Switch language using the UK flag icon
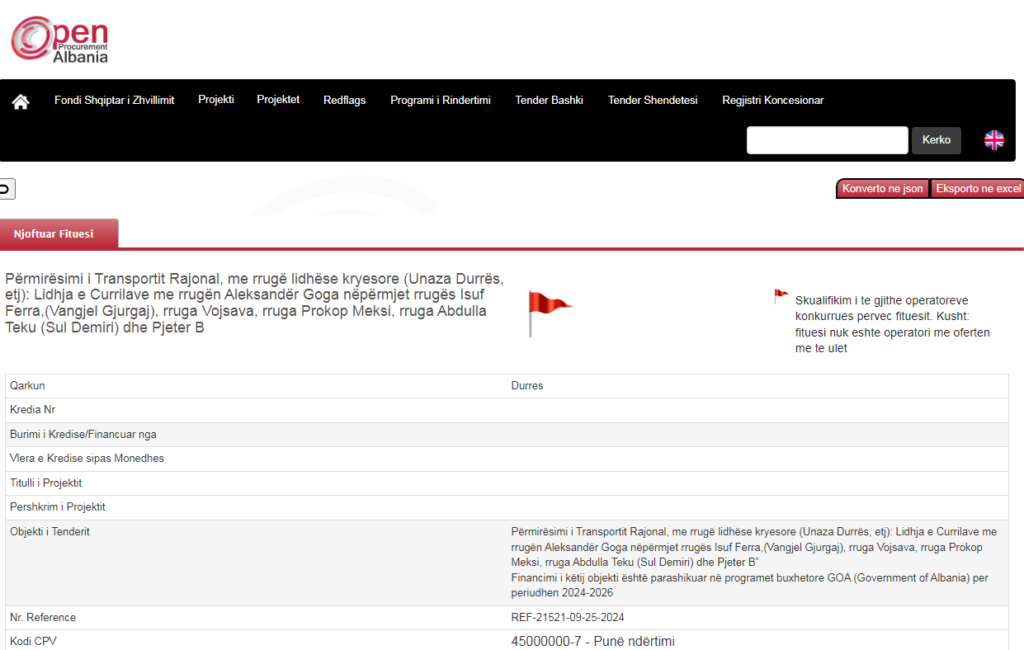This screenshot has width=1024, height=650. click(993, 140)
